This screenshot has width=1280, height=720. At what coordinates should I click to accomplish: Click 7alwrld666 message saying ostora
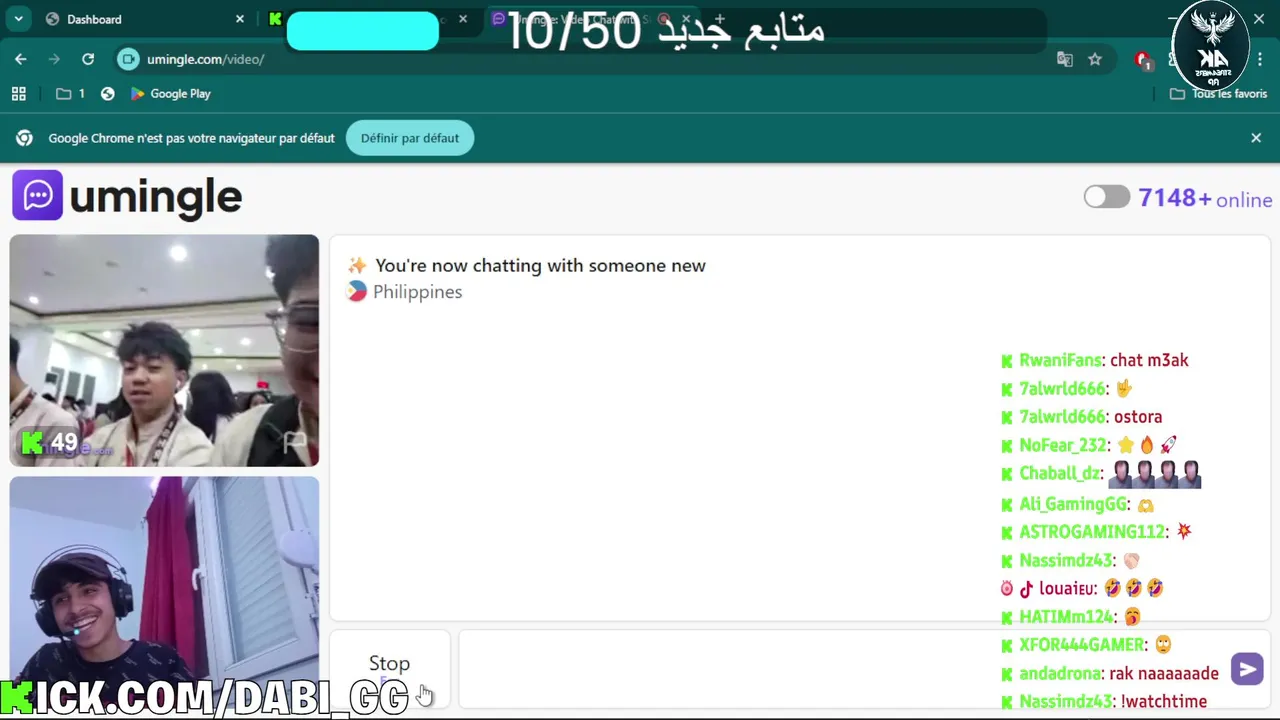click(x=1138, y=417)
